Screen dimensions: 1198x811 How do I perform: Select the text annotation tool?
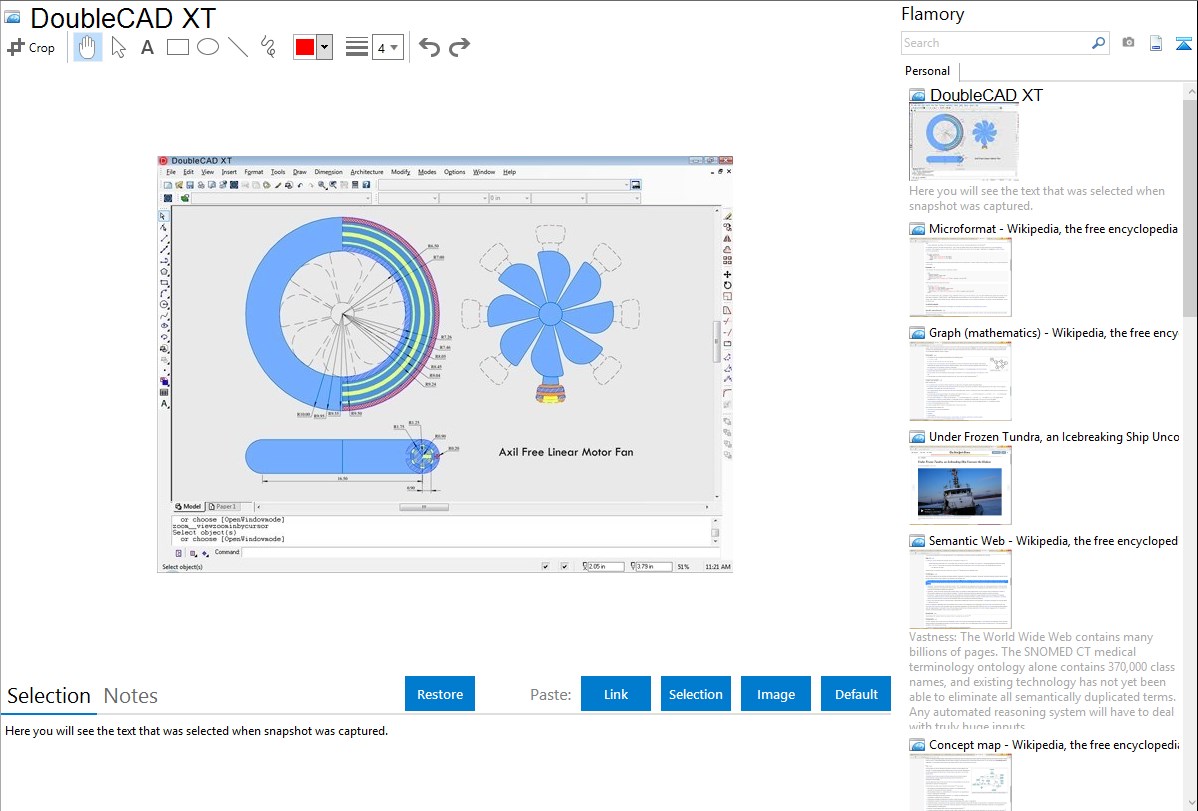tap(147, 47)
